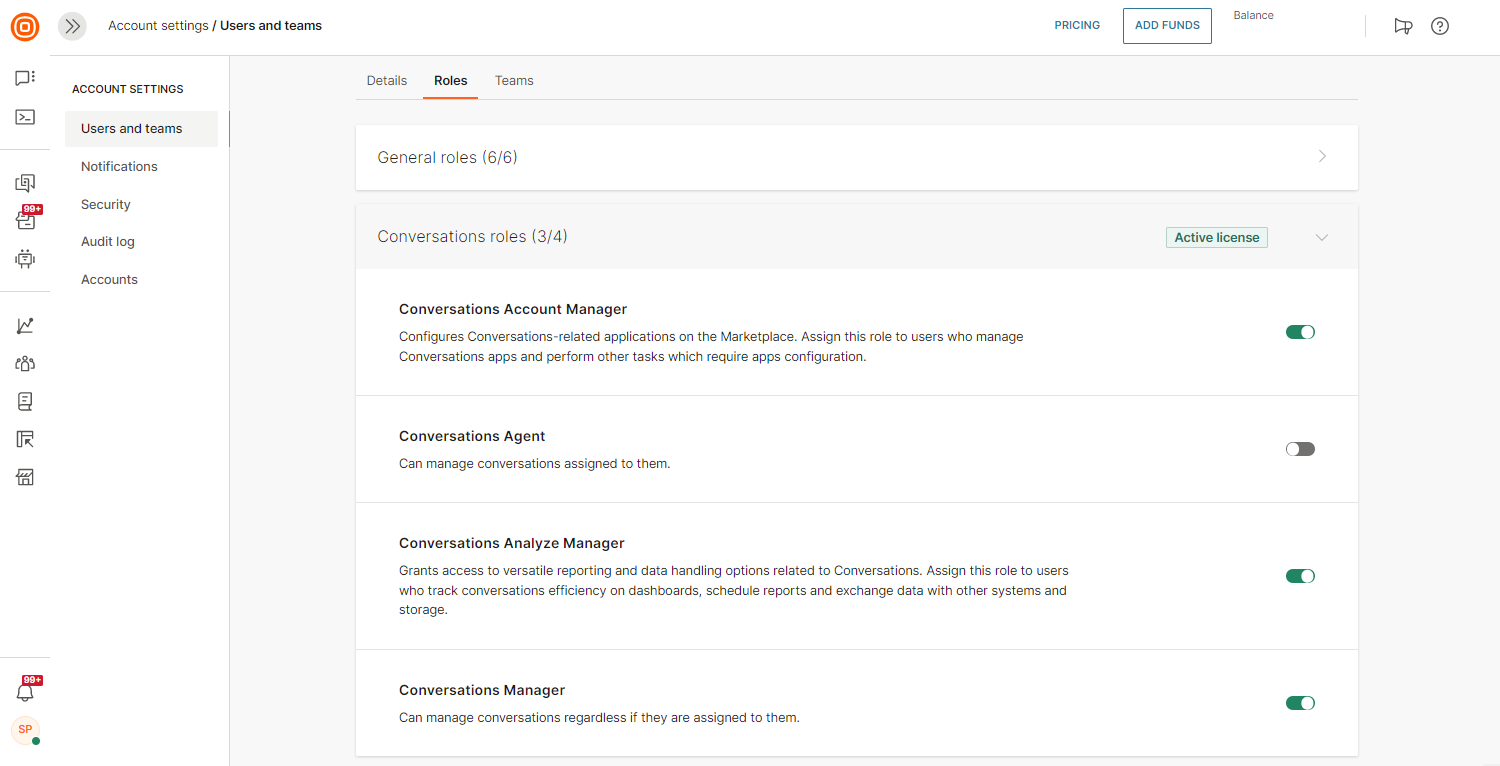1500x766 pixels.
Task: Expand the sidebar with double-chevron button
Action: coord(72,27)
